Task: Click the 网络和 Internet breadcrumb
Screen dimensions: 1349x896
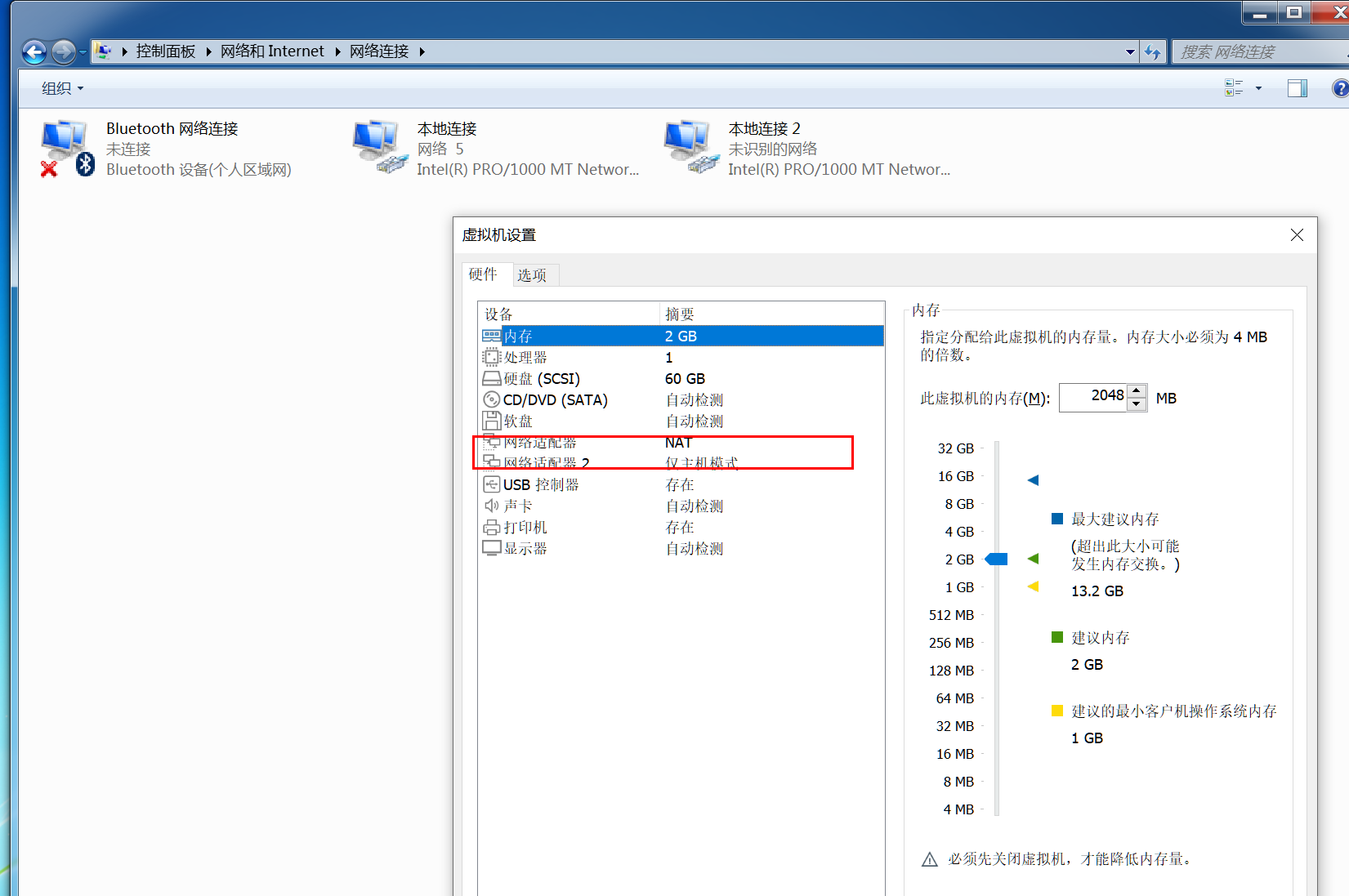Action: [x=272, y=51]
